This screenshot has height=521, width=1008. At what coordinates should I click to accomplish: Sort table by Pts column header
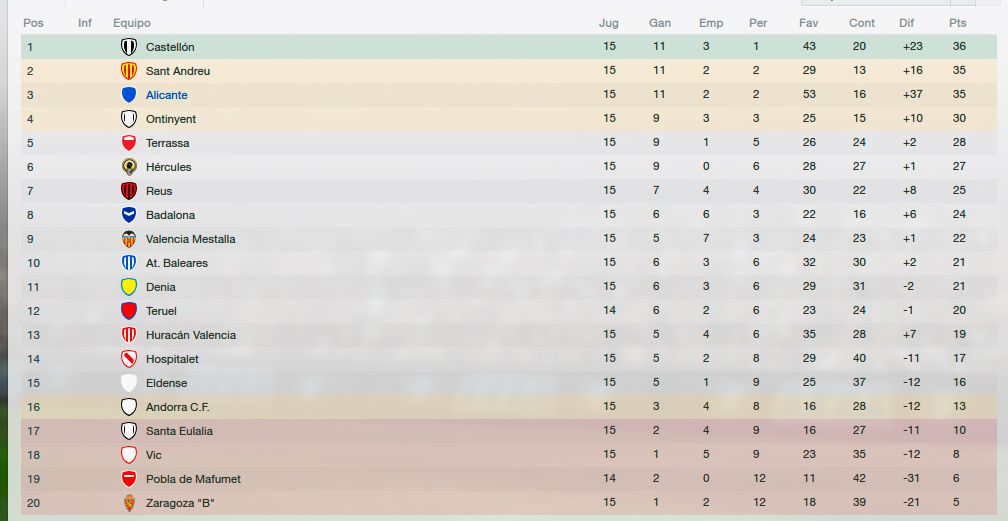click(957, 23)
